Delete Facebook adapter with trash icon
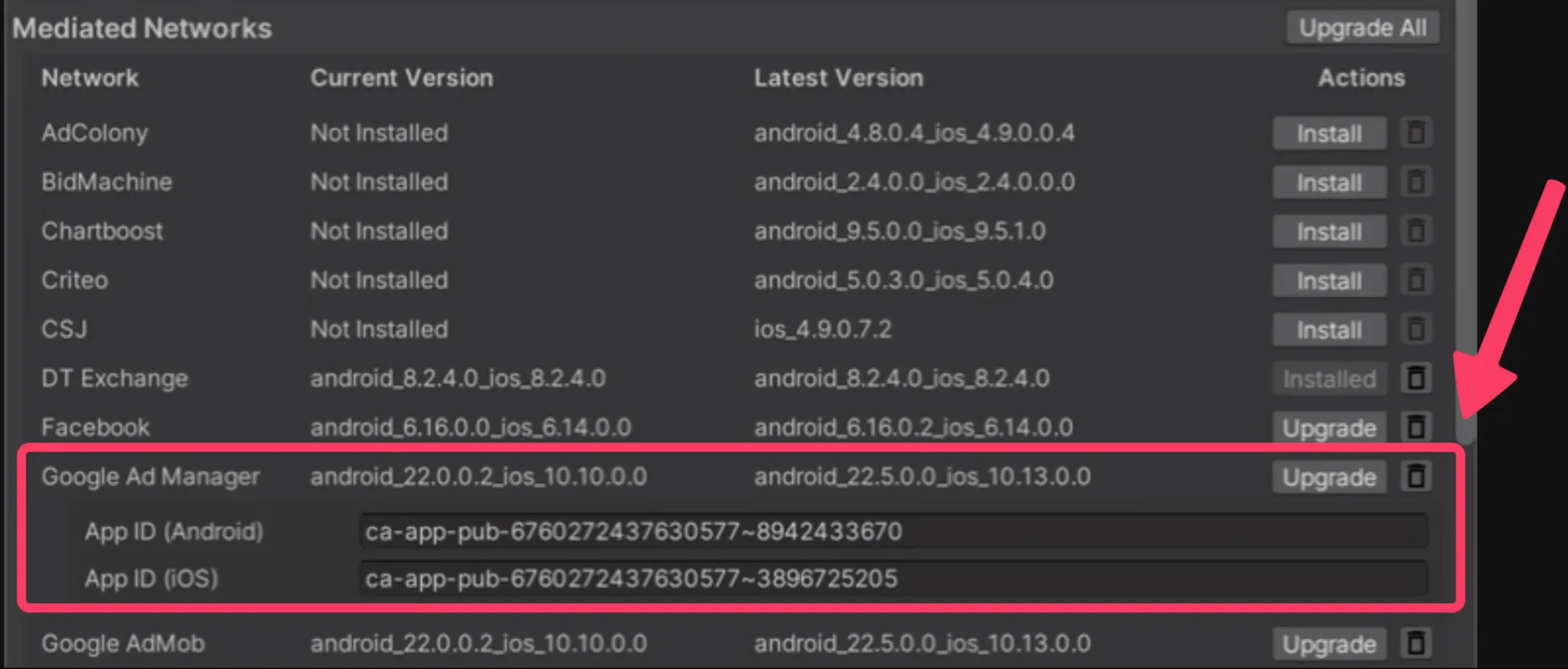1568x669 pixels. [1416, 427]
